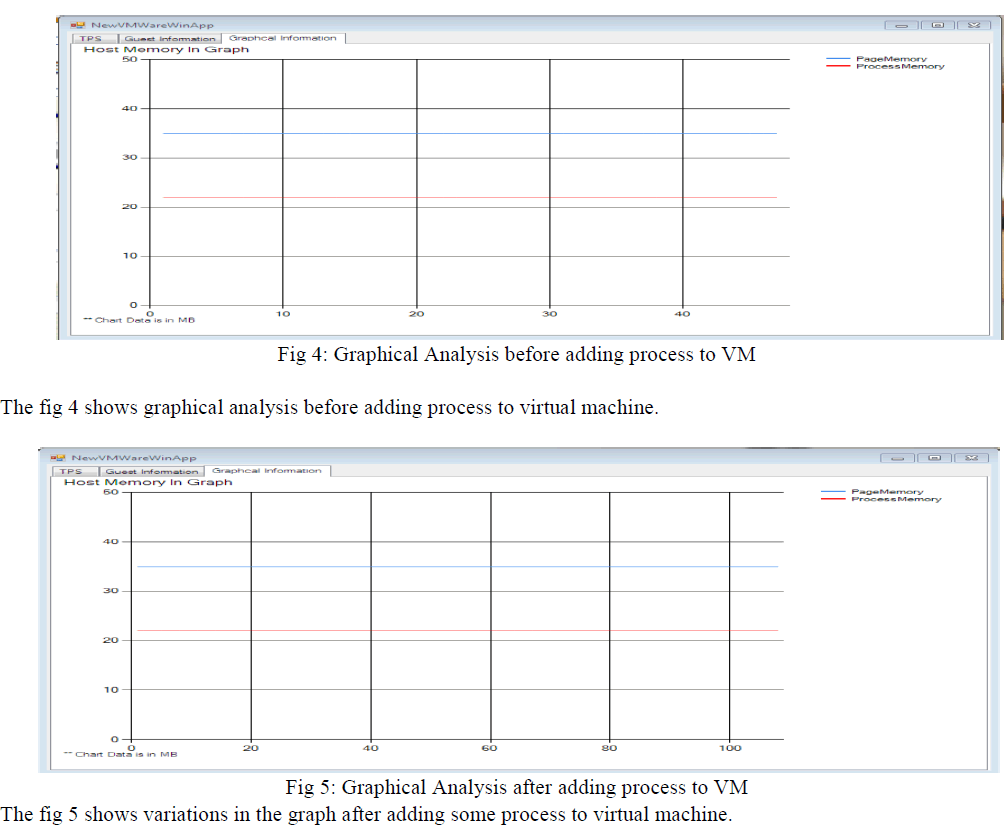
Task: Click the red ProcessMemory line in lower chart
Action: coord(450,630)
